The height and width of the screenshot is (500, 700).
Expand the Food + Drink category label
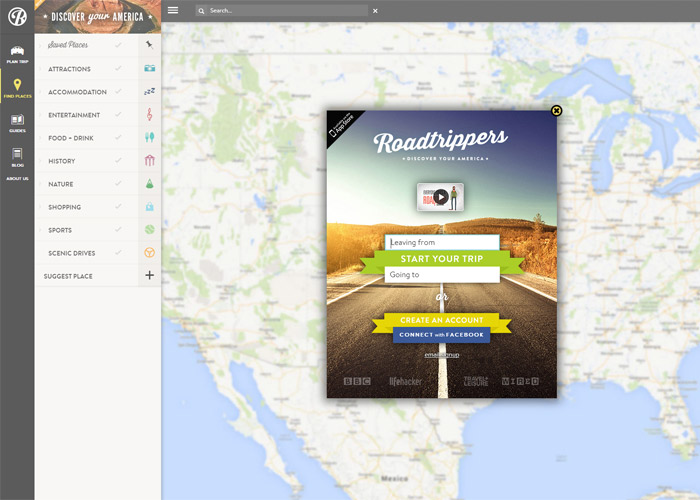(x=71, y=138)
